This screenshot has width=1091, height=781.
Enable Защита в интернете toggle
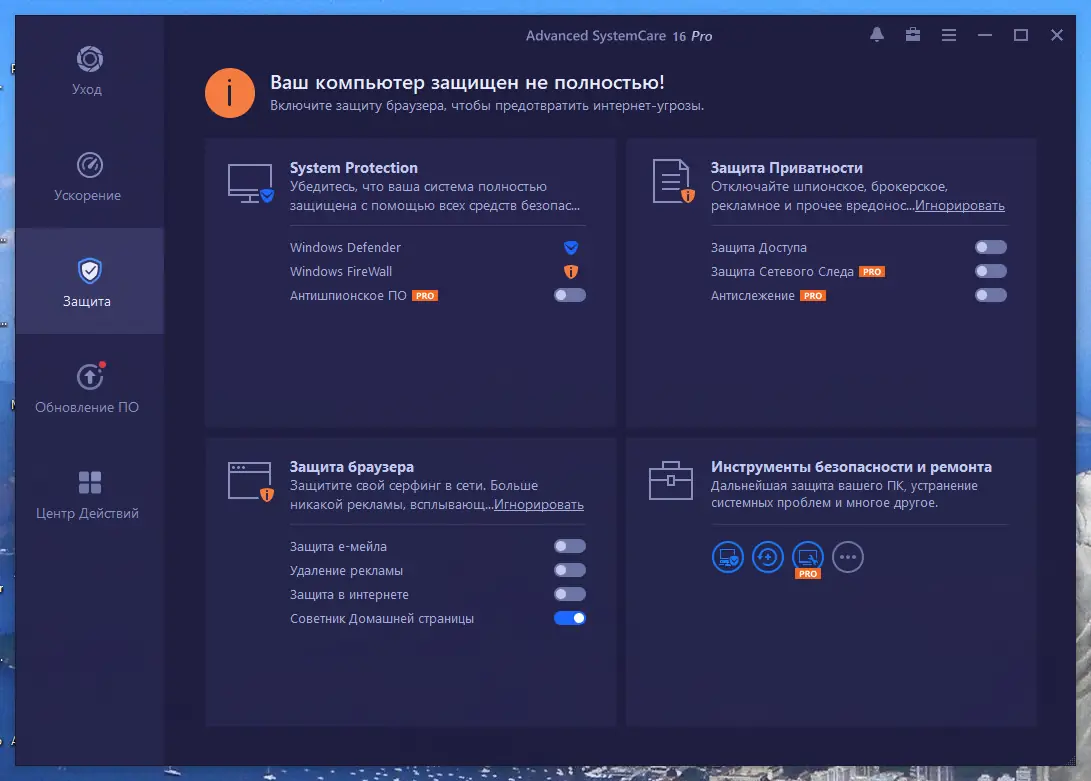coord(570,594)
